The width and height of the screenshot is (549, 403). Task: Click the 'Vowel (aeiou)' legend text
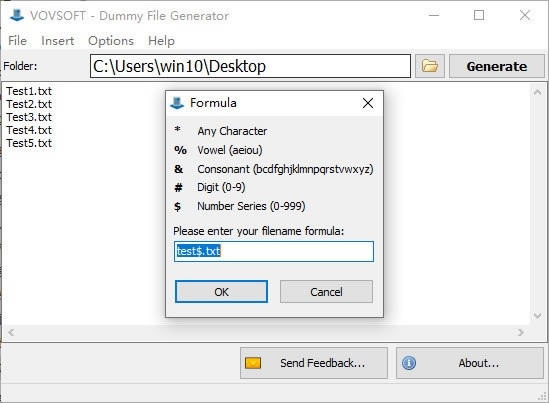point(230,150)
